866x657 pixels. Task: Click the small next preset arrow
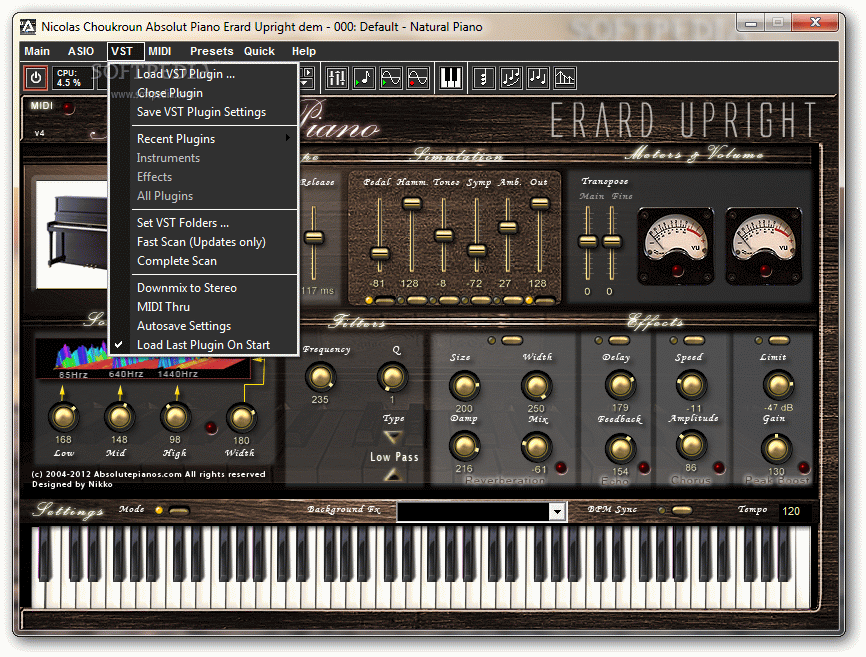pos(307,73)
